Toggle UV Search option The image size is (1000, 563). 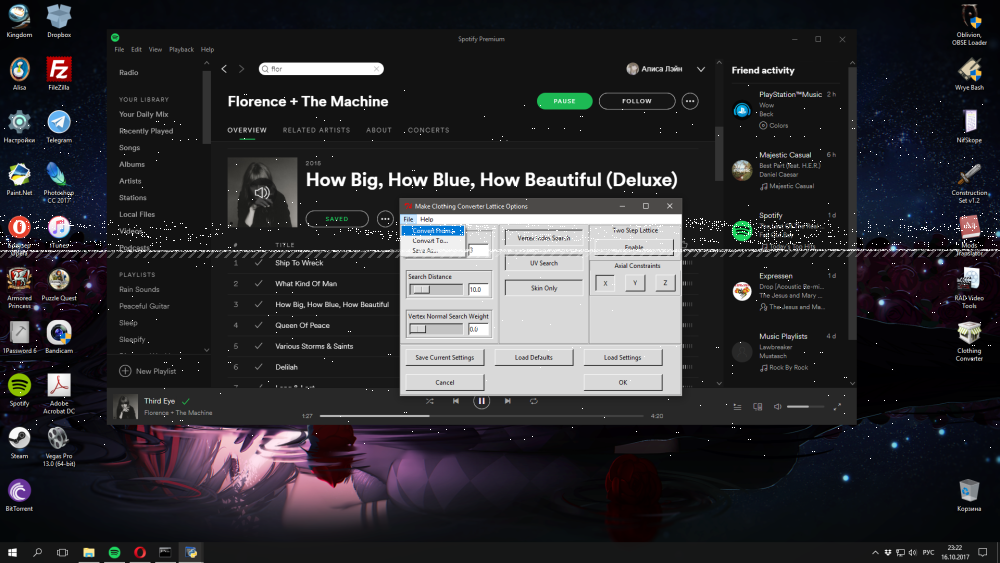pos(544,263)
